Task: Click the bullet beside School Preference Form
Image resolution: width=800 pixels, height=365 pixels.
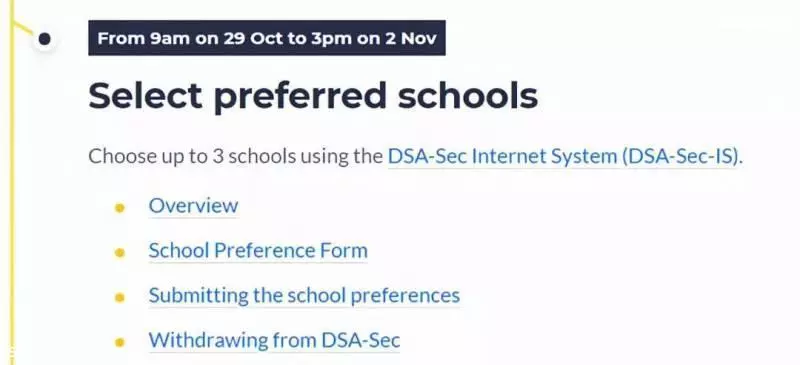Action: click(119, 253)
